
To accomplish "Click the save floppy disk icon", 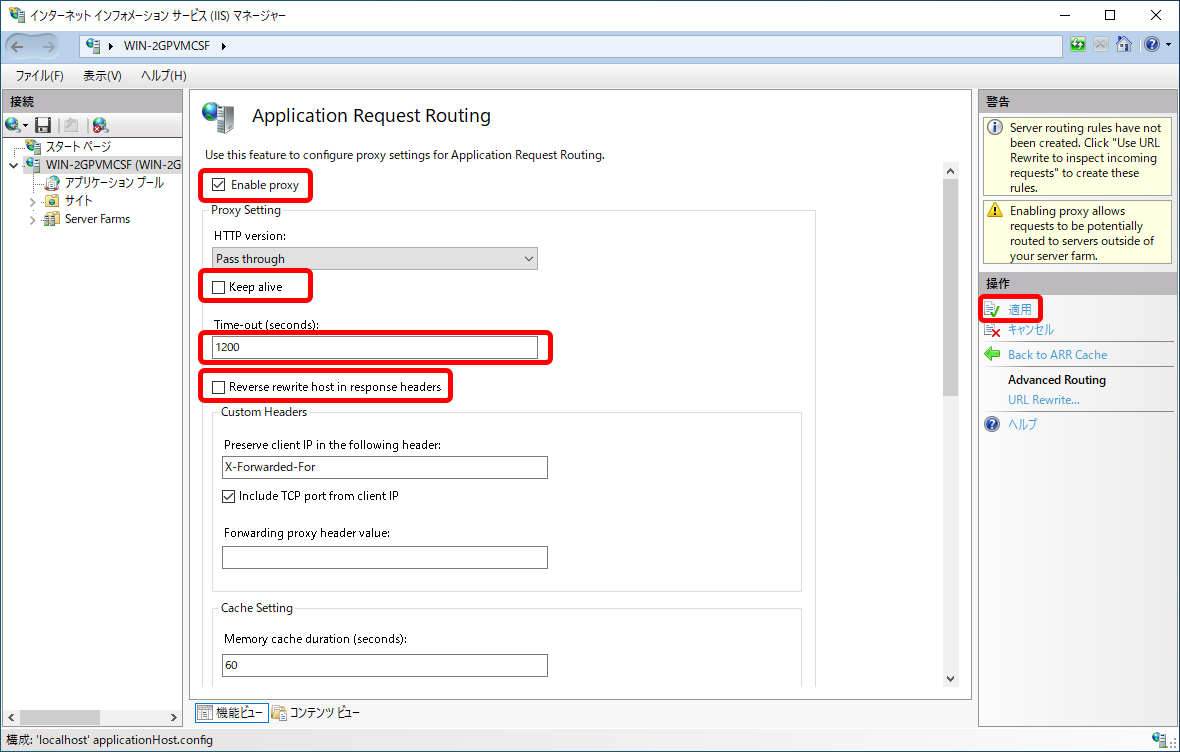I will [x=43, y=125].
